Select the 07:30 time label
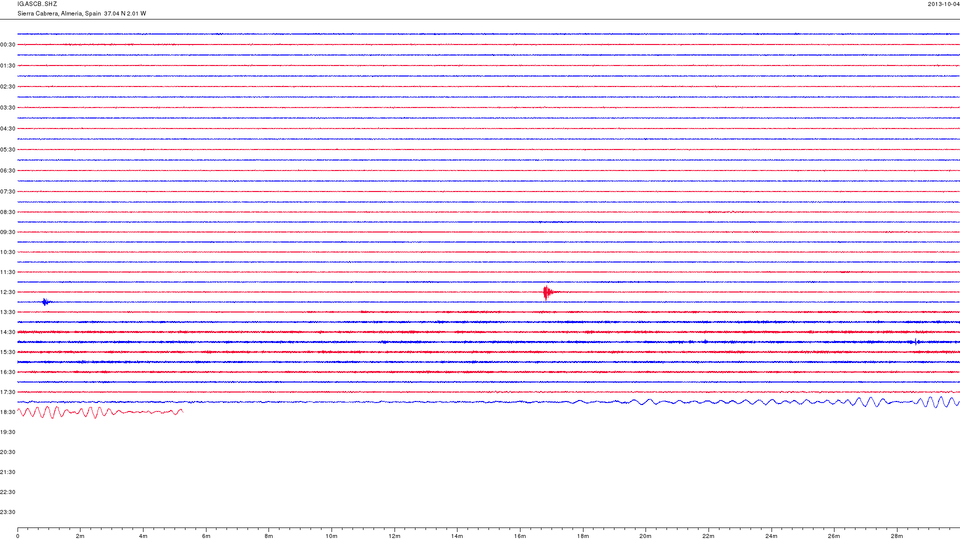The height and width of the screenshot is (540, 960). tap(8, 192)
